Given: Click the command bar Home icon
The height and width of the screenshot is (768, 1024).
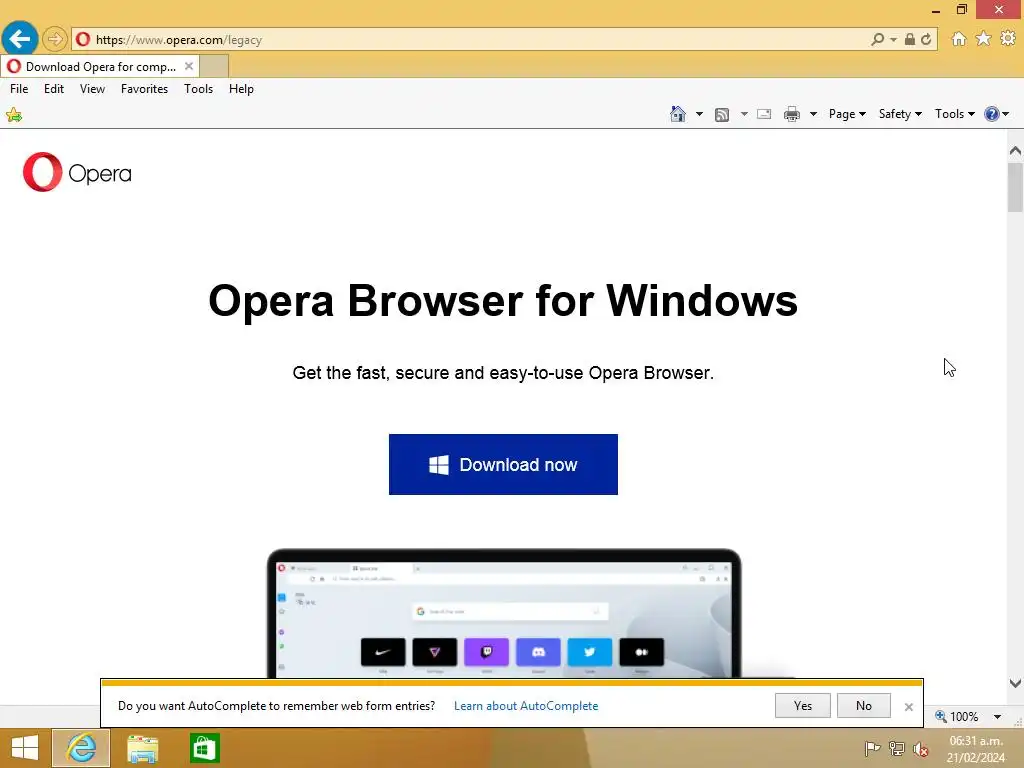Looking at the screenshot, I should click(678, 114).
